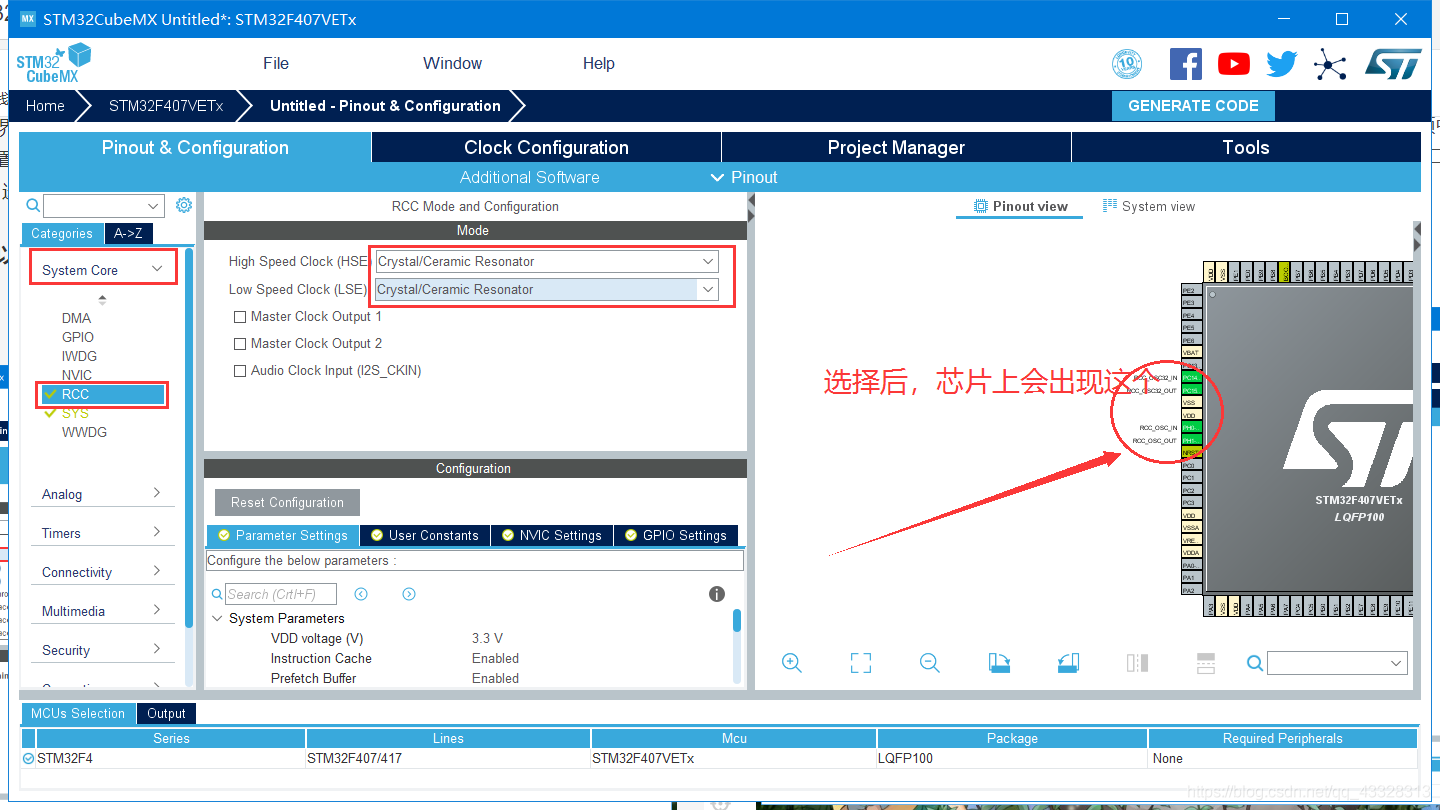Collapse the System Parameters group
Viewport: 1440px width, 810px height.
point(217,619)
